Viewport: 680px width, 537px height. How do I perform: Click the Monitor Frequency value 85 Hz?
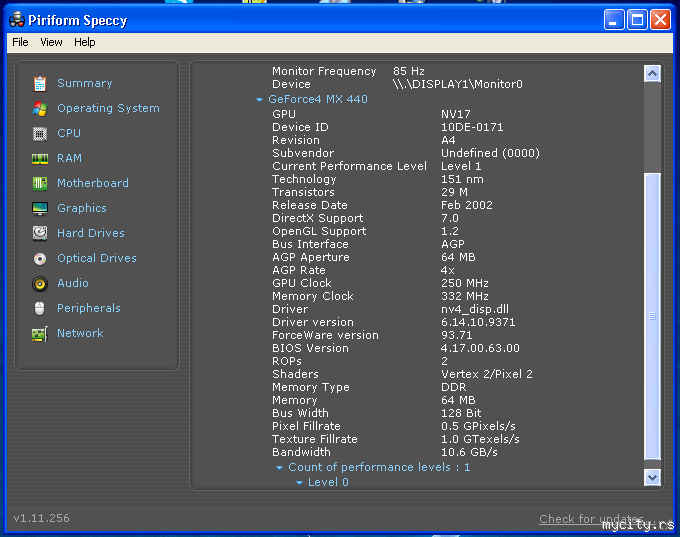(x=409, y=71)
